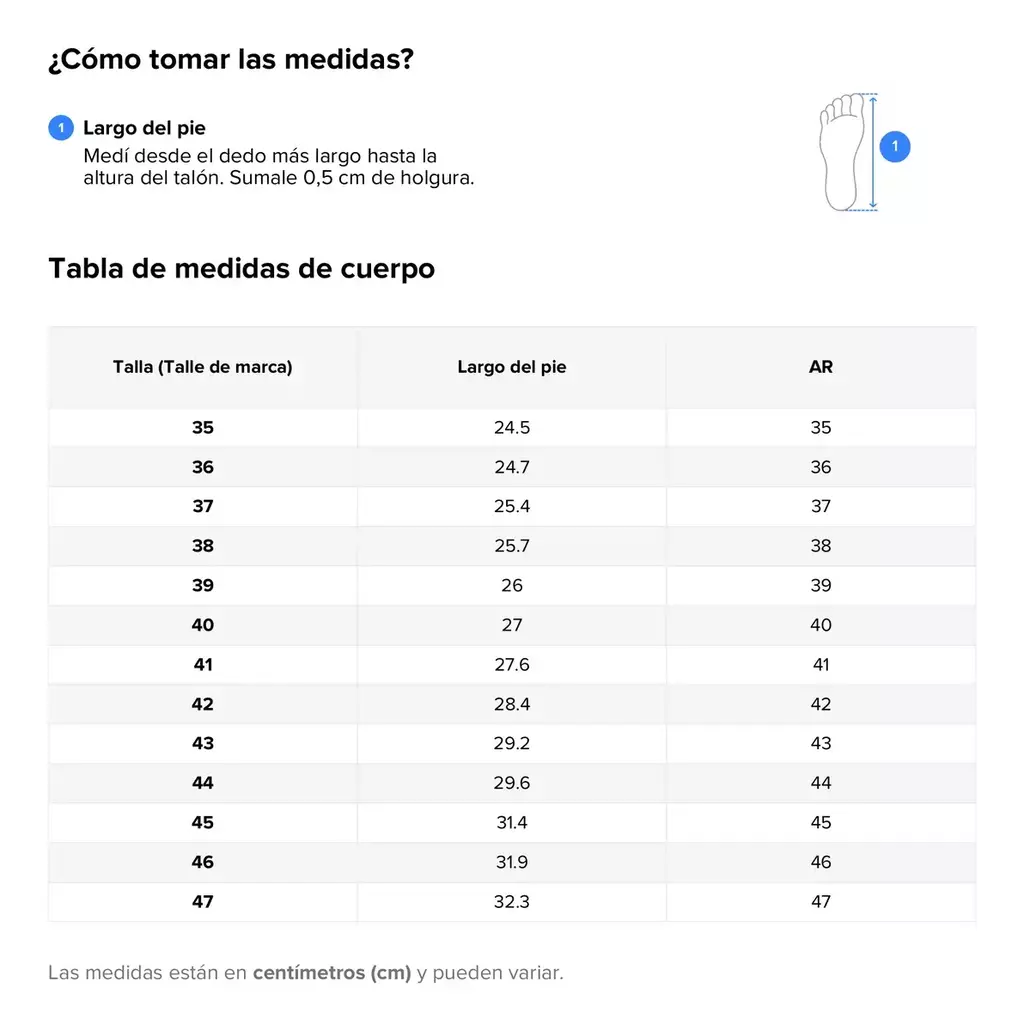The height and width of the screenshot is (1031, 1024).
Task: Click the bold "centímetros (cm)" text
Action: [x=332, y=973]
